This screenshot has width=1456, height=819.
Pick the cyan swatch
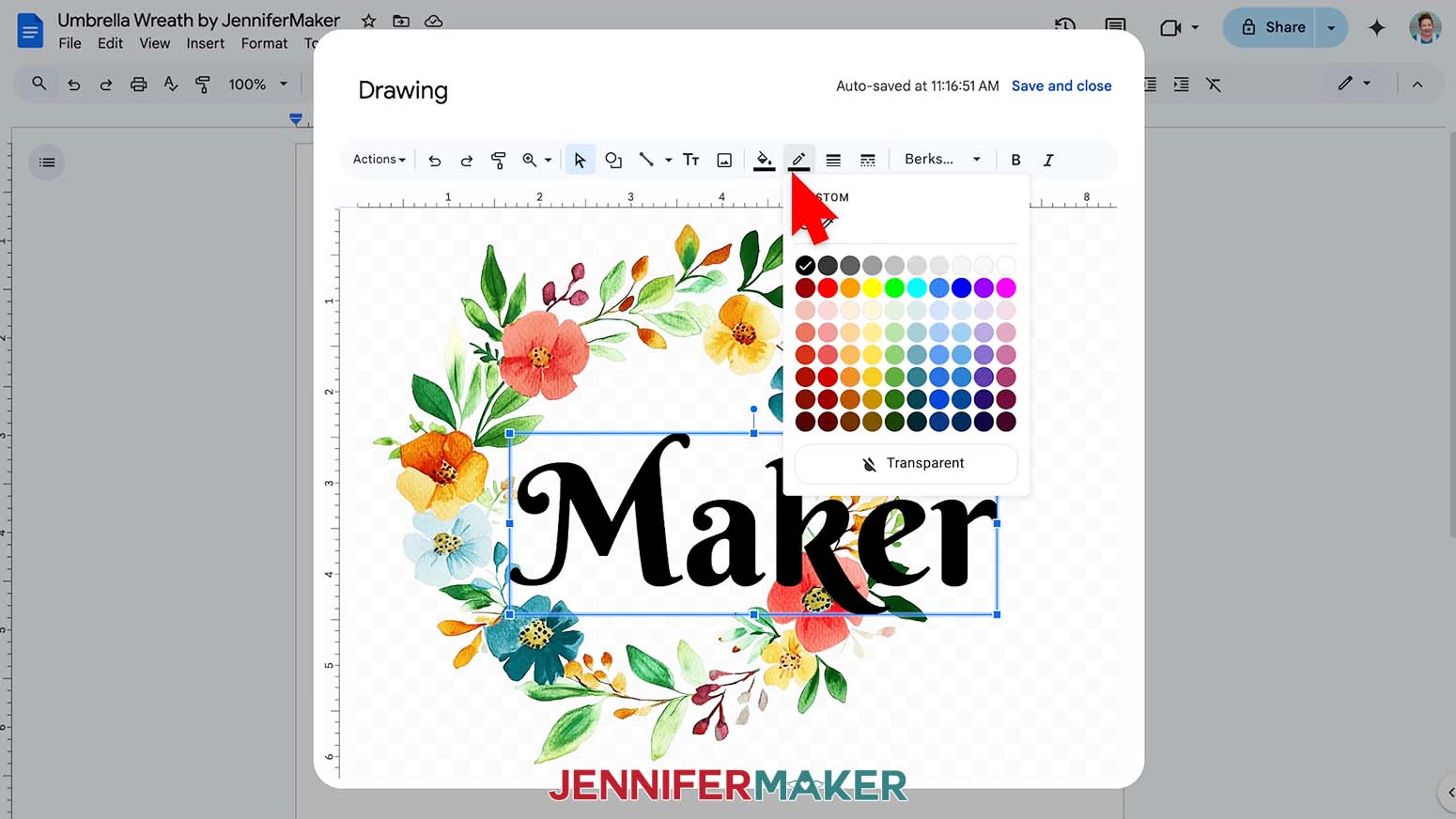click(x=917, y=287)
